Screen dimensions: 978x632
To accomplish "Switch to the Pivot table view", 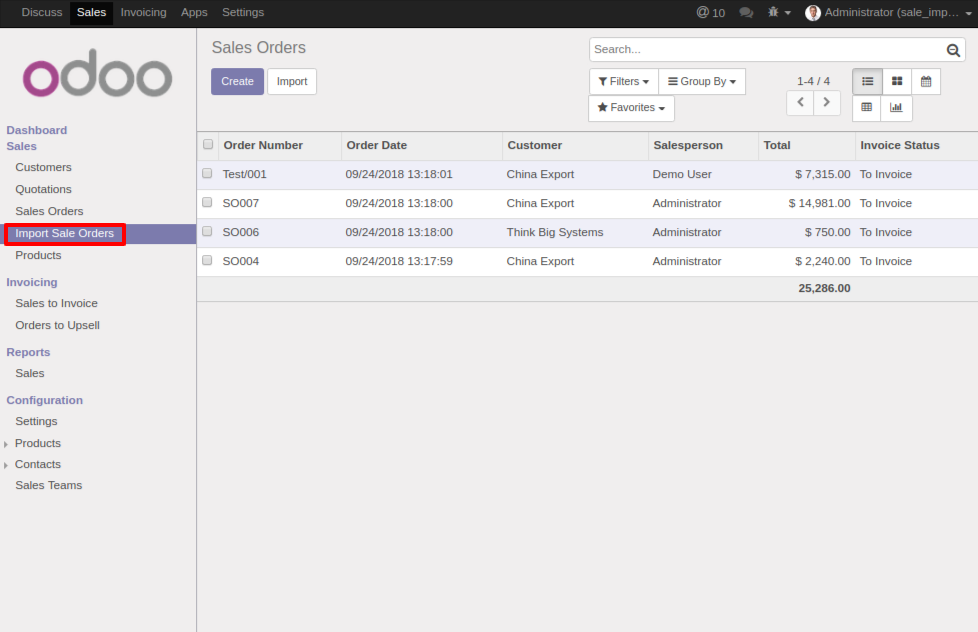I will 867,108.
